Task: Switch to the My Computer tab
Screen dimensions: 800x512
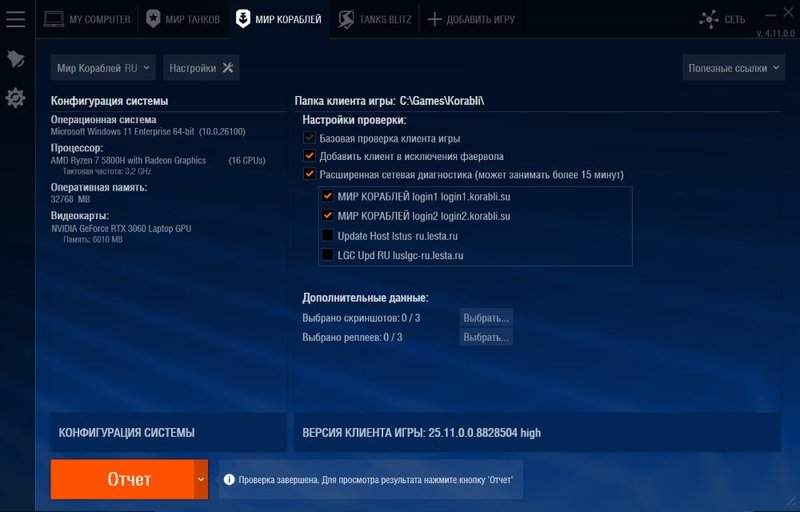Action: 87,19
